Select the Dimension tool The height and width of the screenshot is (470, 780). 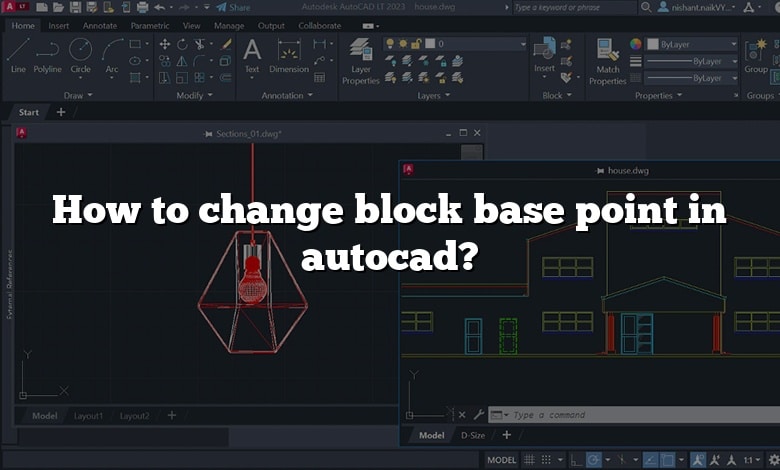[289, 54]
